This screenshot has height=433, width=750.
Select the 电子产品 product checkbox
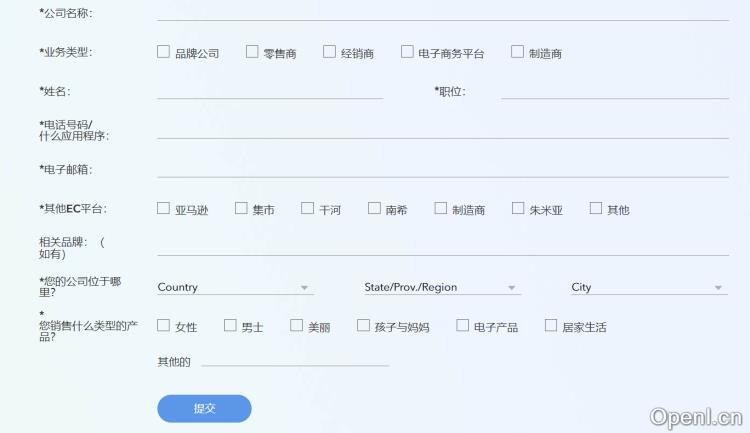point(463,326)
